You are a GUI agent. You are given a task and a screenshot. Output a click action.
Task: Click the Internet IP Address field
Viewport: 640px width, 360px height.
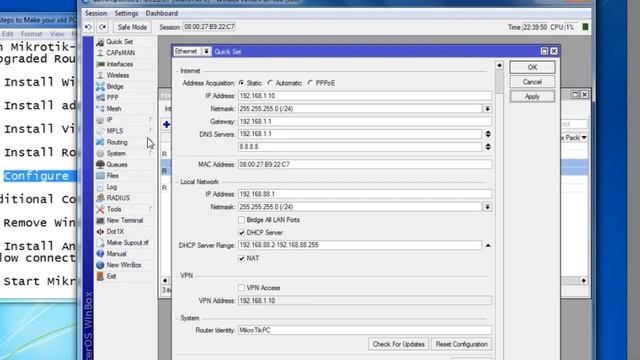click(365, 96)
